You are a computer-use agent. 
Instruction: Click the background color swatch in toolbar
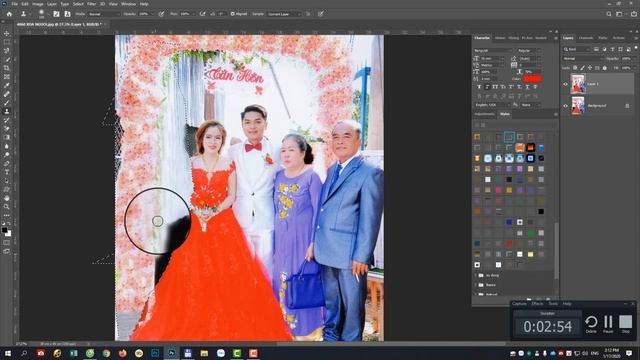pyautogui.click(x=8, y=233)
